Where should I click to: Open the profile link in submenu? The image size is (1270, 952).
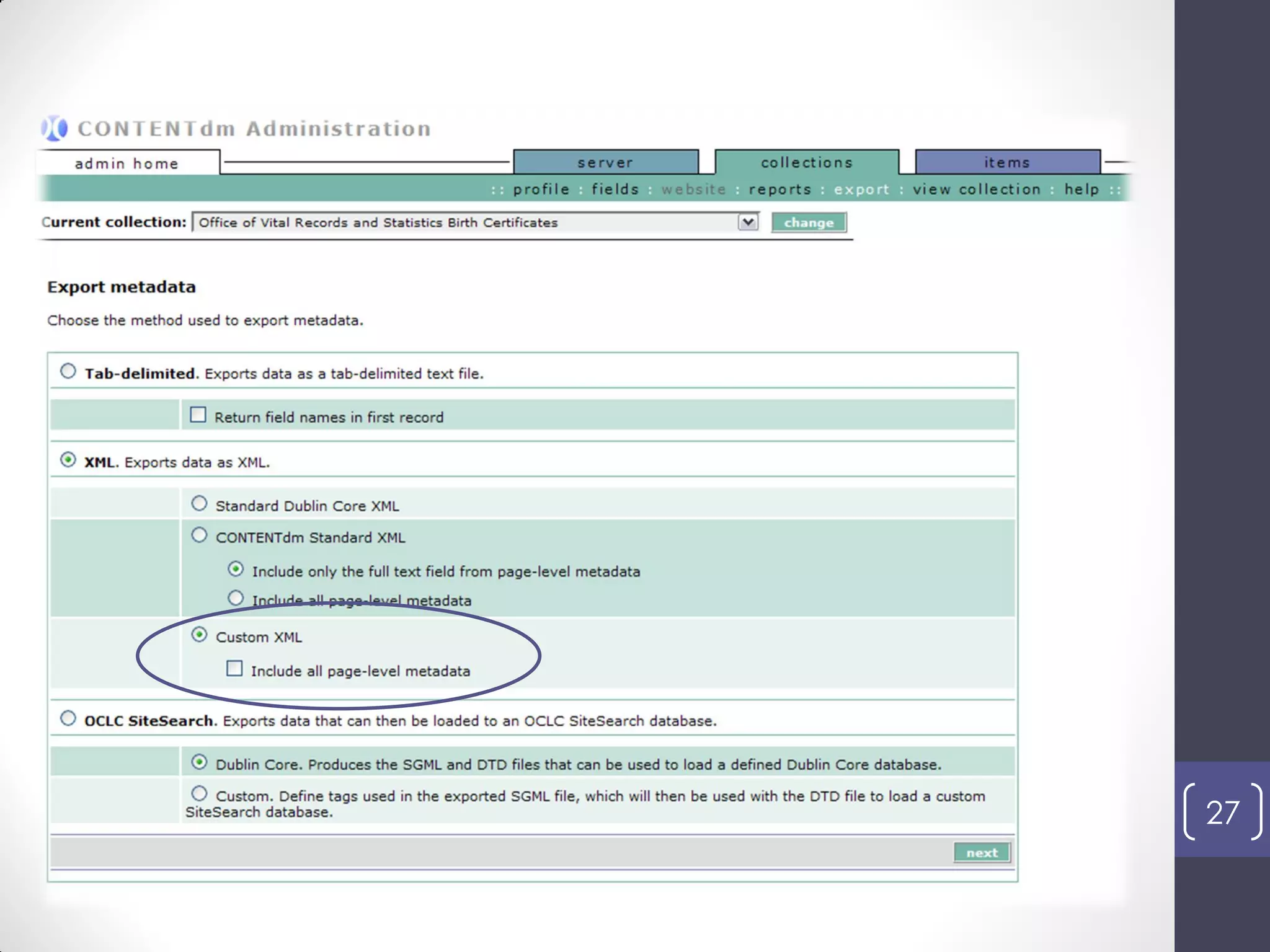(541, 189)
